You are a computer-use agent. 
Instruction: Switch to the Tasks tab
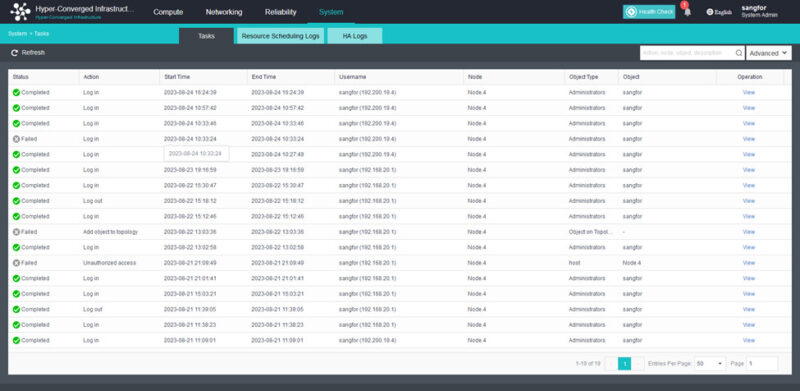pos(206,36)
